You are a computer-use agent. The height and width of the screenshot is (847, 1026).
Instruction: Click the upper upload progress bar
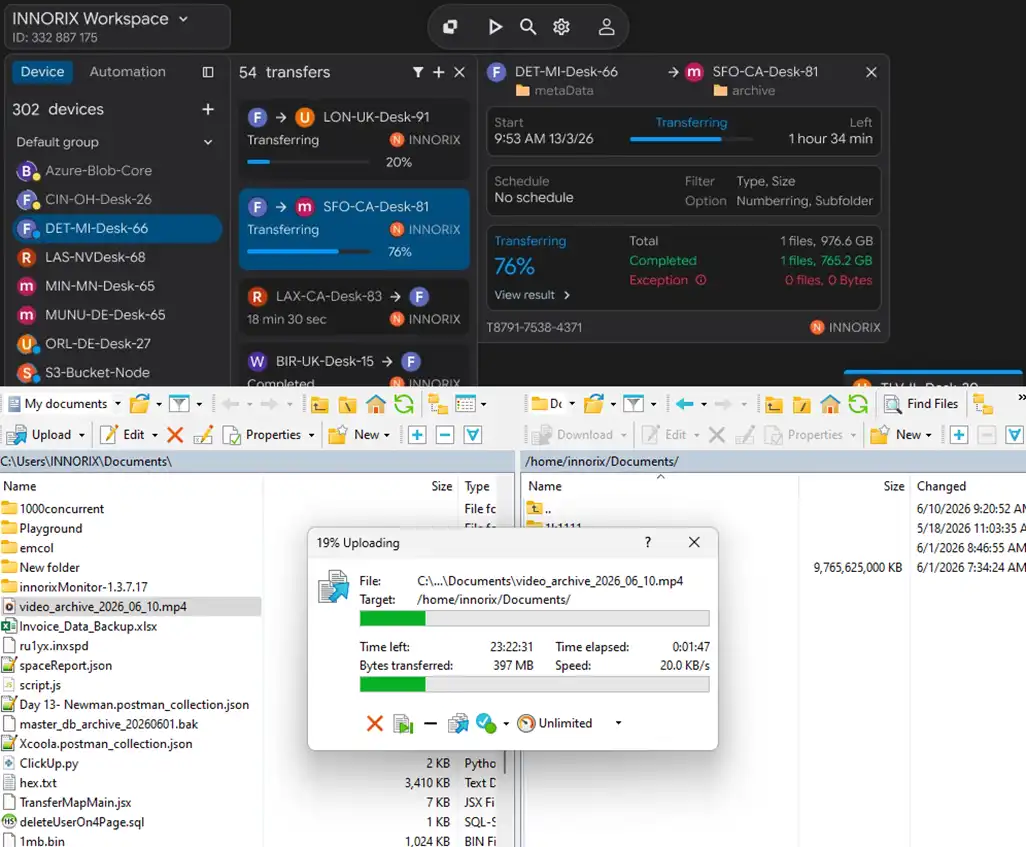point(534,618)
